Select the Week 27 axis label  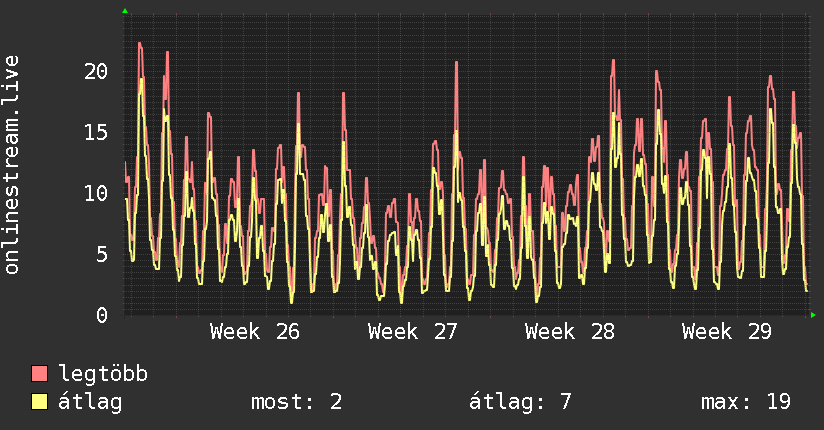(x=413, y=332)
